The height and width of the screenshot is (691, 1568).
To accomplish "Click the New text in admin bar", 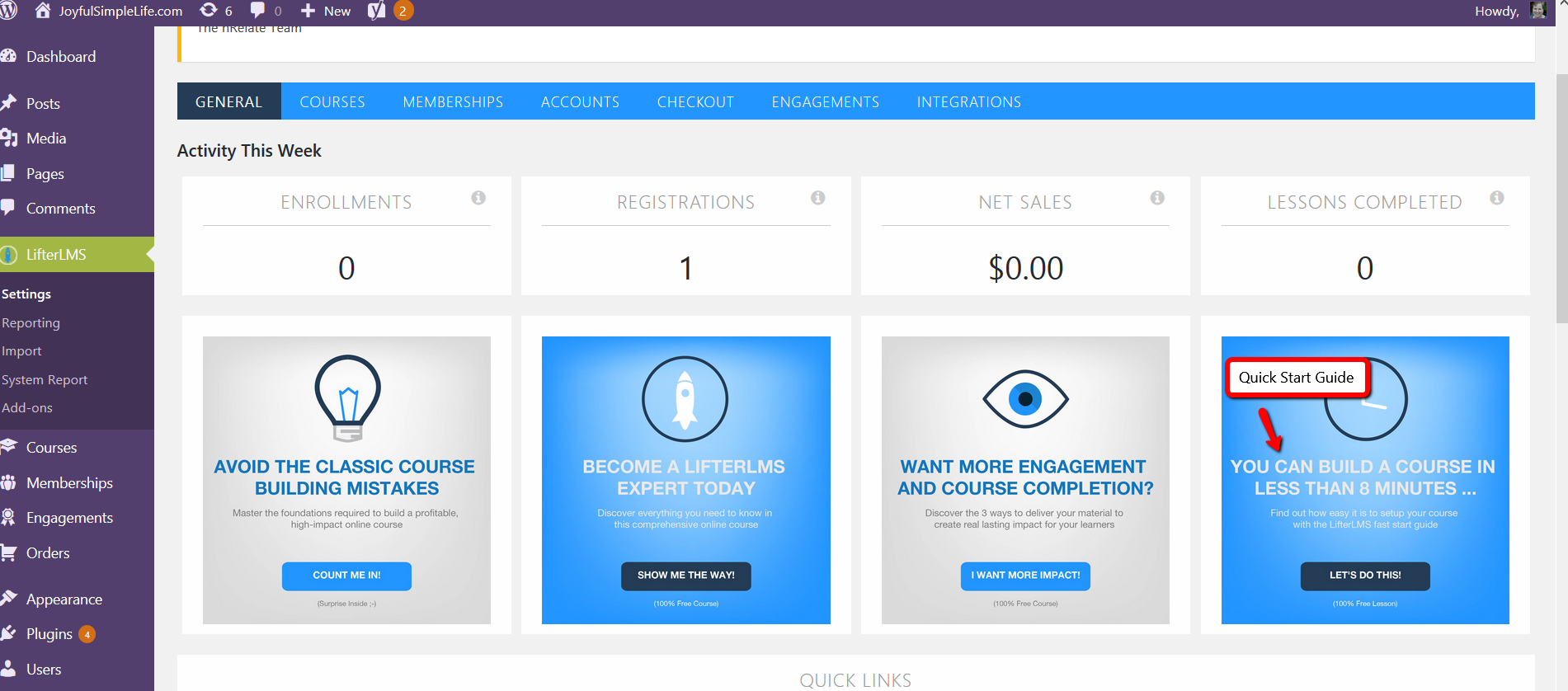I will tap(337, 11).
